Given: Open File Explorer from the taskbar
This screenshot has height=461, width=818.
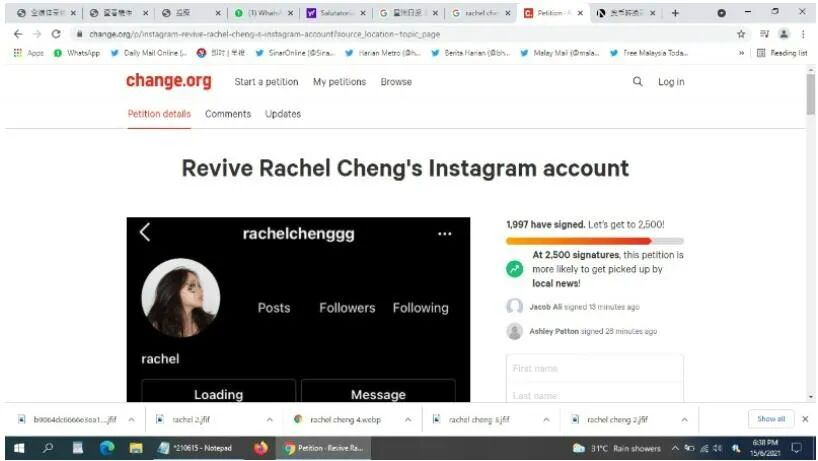Looking at the screenshot, I should [x=136, y=448].
